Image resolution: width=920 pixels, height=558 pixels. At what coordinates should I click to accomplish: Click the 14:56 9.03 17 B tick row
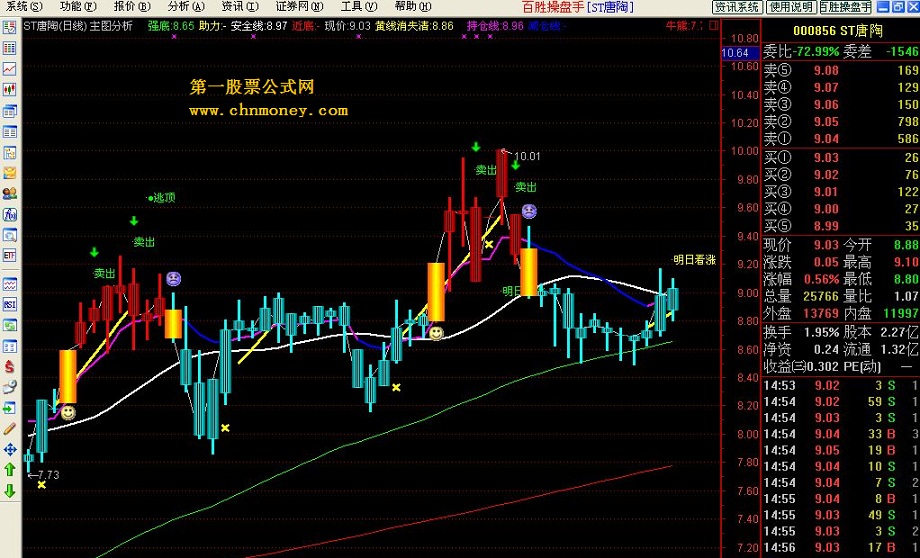840,547
